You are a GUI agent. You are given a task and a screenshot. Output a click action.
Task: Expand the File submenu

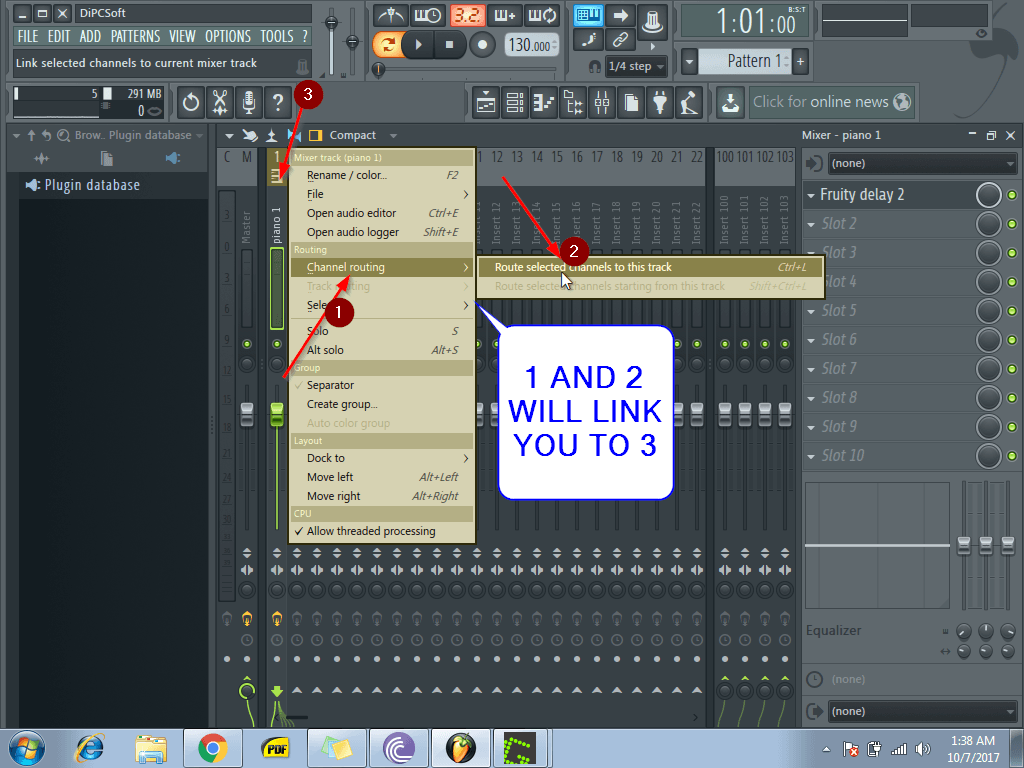point(381,194)
